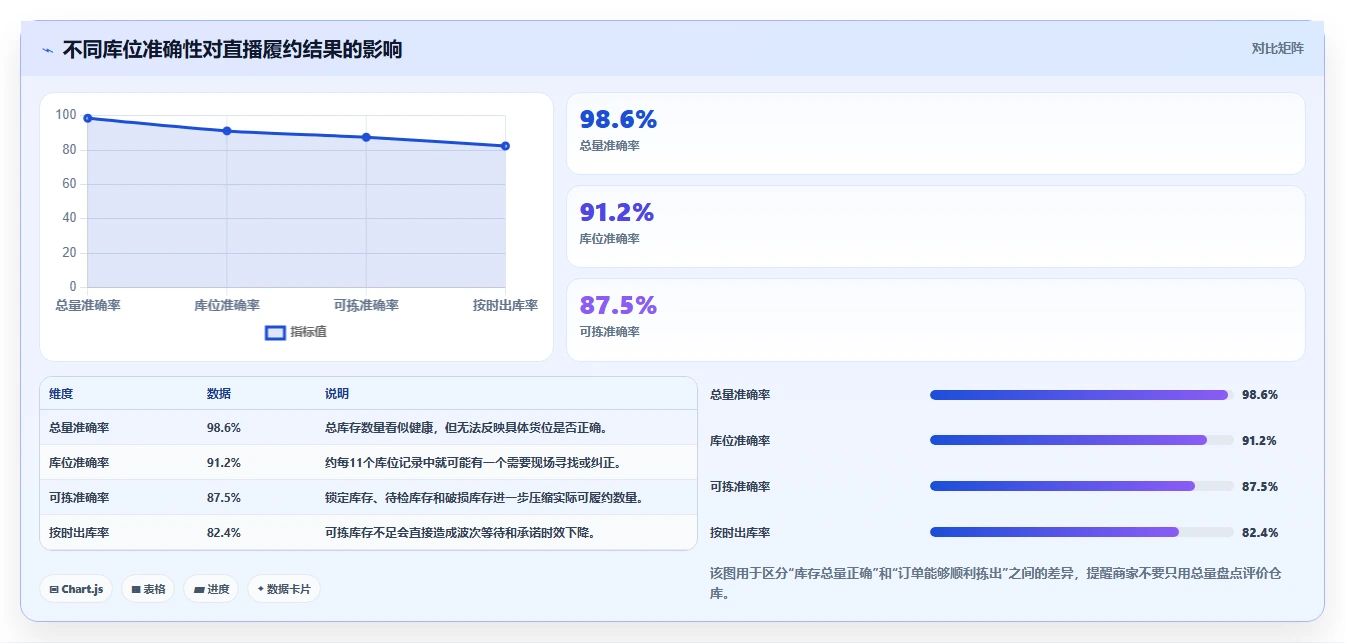This screenshot has height=643, width=1345.
Task: Click the 维度 table column header
Action: [x=61, y=394]
